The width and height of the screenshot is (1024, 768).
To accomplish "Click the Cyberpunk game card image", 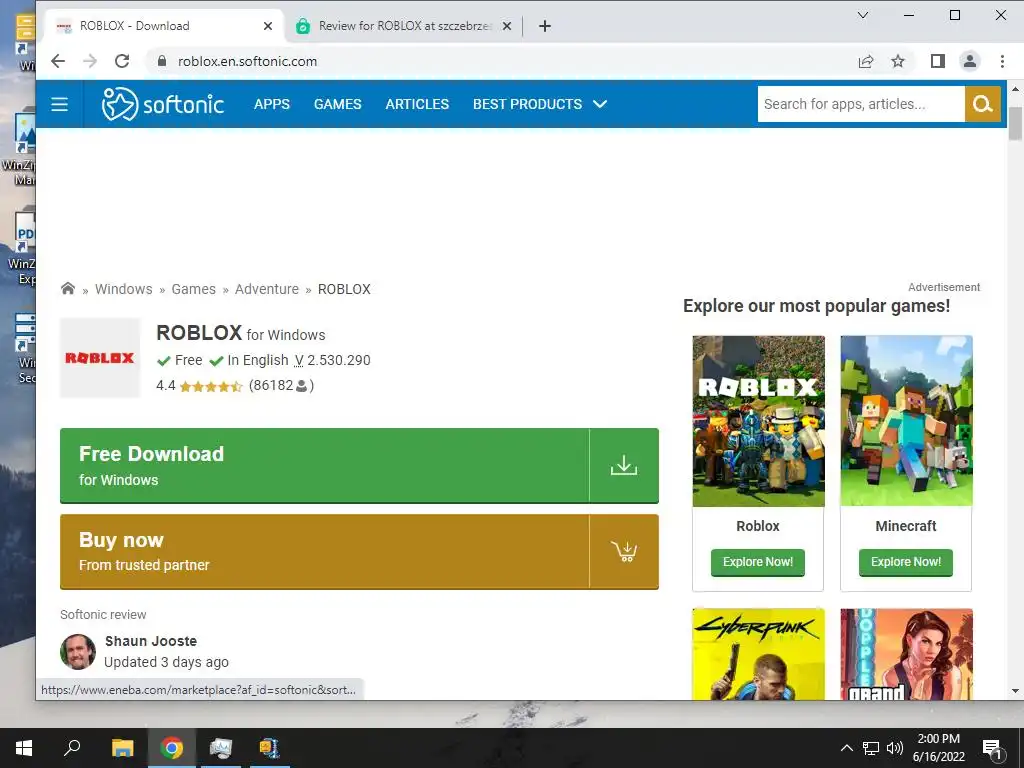I will coord(758,654).
